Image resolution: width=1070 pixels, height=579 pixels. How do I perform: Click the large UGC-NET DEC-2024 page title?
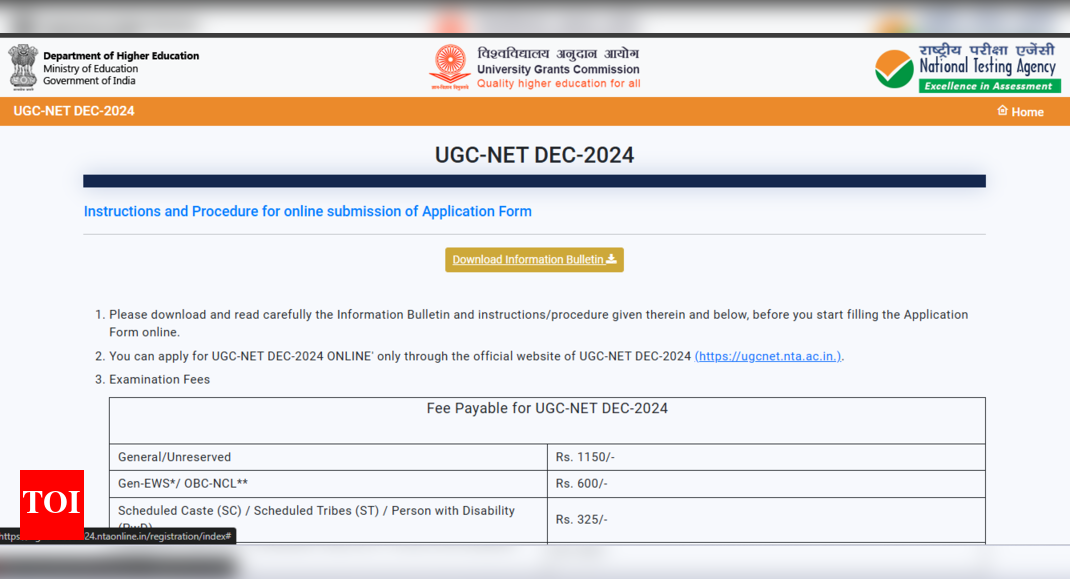[534, 155]
